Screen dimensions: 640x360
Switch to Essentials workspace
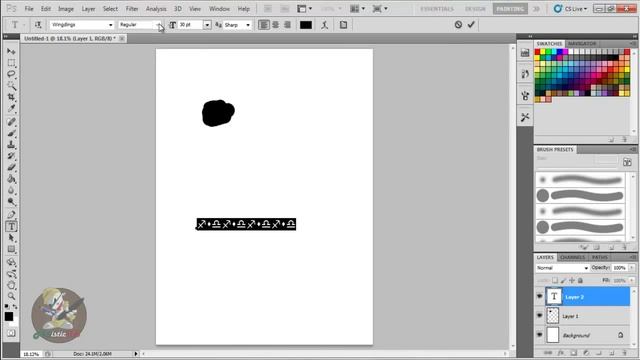437,9
